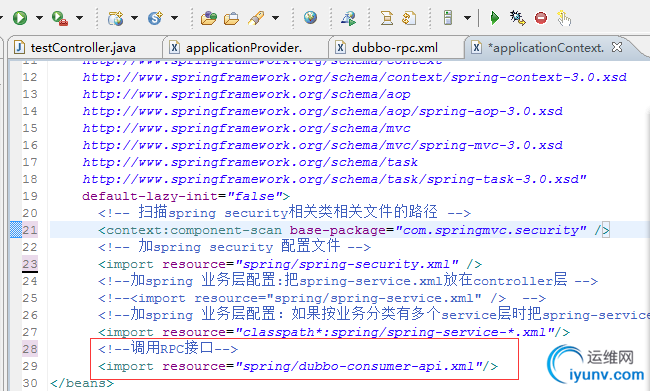Viewport: 650px width, 391px height.
Task: Select the *applicationContext editor tab
Action: tap(546, 48)
